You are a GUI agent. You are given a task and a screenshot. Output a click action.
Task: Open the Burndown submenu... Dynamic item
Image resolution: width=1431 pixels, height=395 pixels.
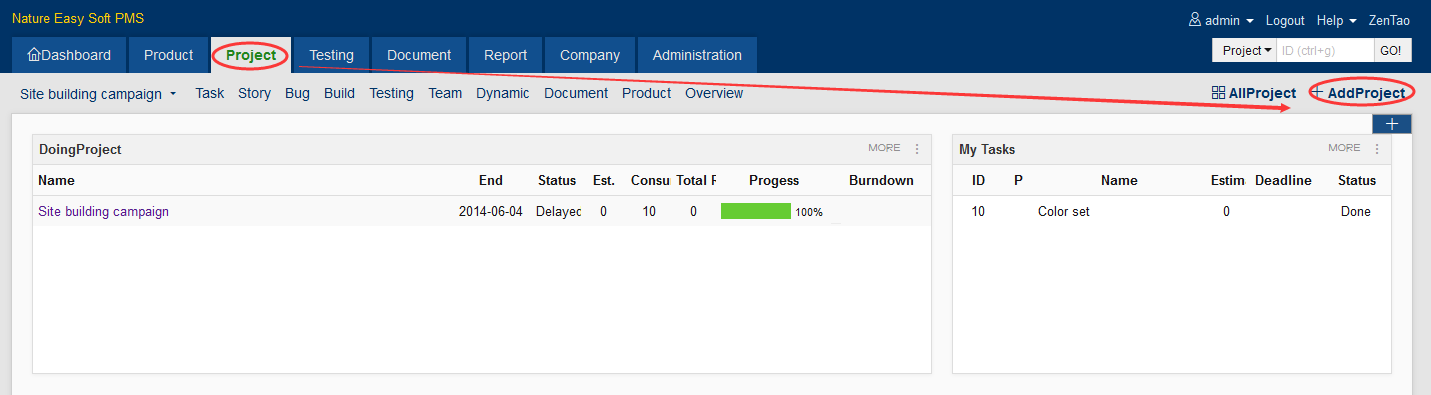pyautogui.click(x=503, y=93)
